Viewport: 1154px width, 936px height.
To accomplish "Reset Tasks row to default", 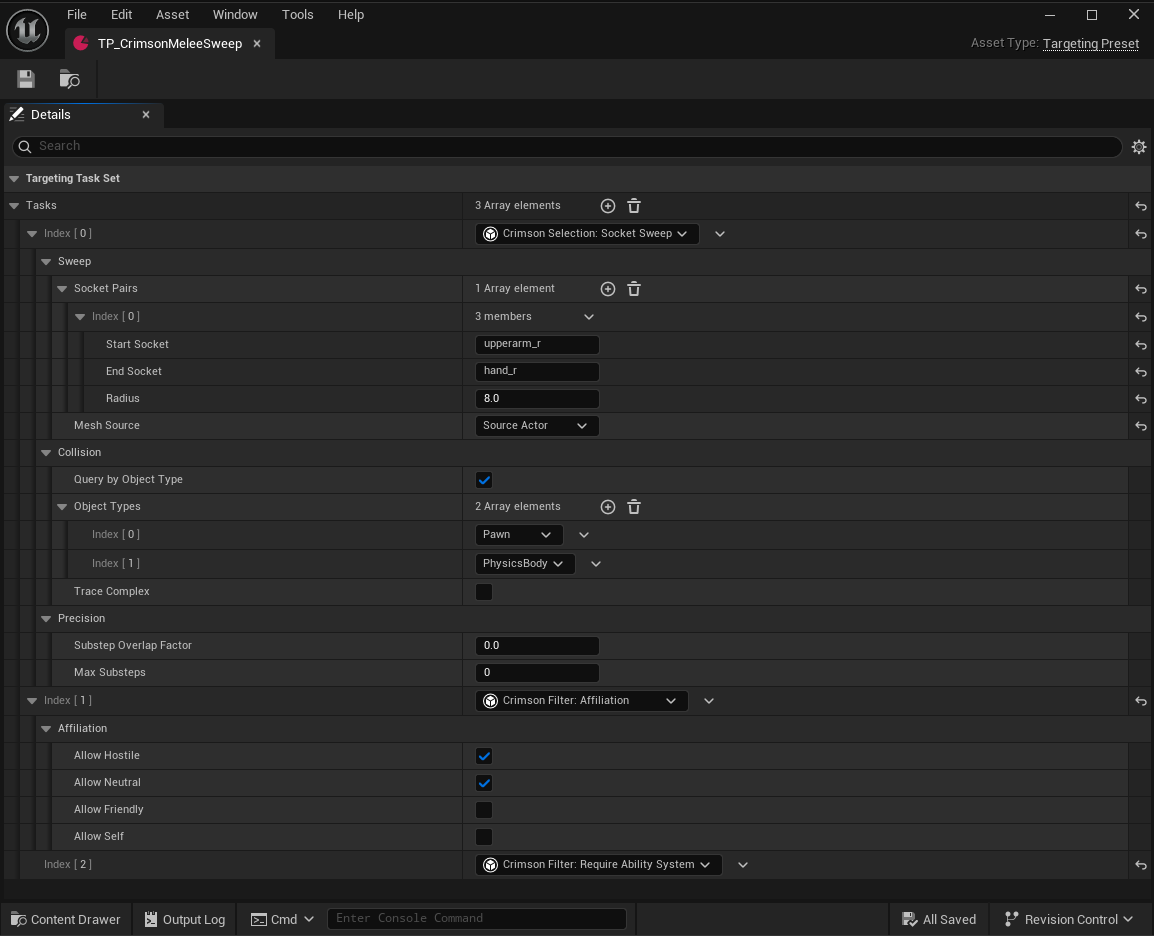I will [x=1141, y=206].
